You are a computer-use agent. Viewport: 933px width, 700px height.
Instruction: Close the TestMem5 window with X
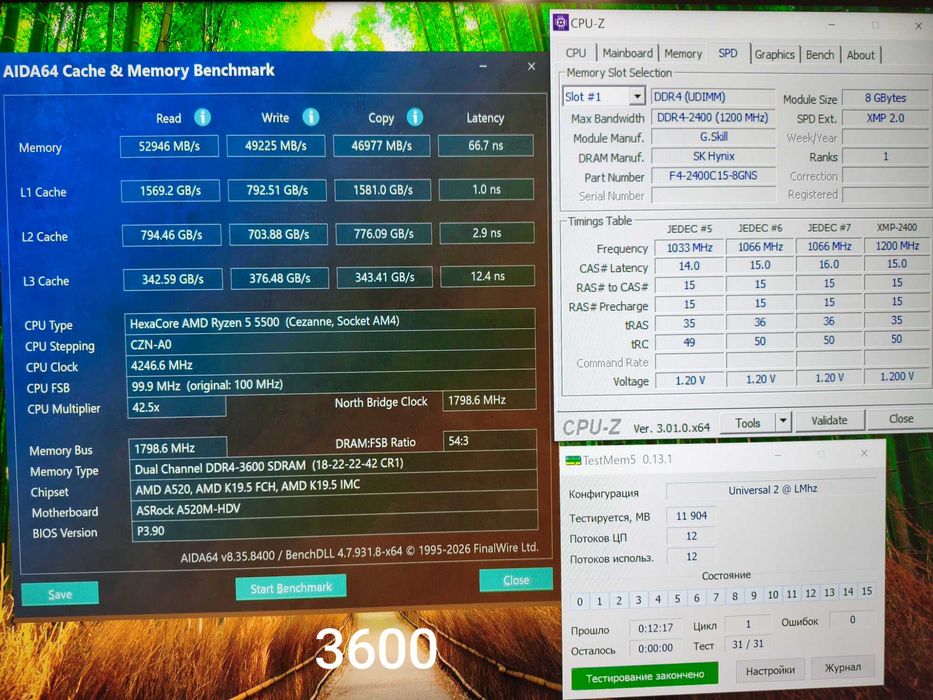864,453
